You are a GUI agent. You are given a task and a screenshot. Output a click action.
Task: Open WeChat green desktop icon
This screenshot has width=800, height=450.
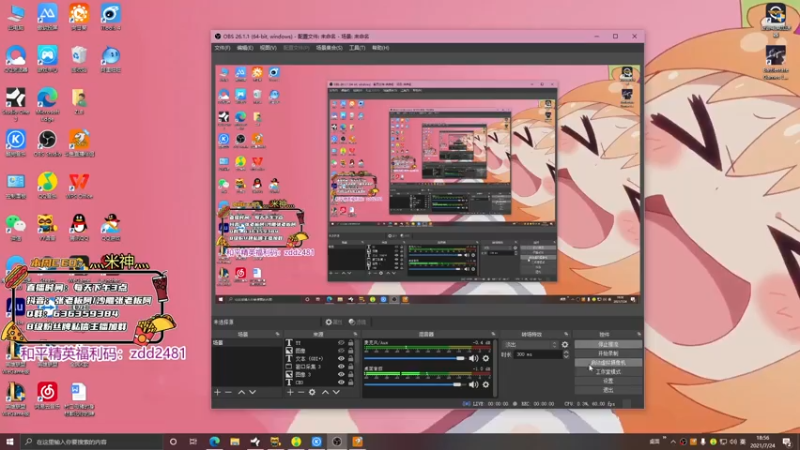click(x=16, y=228)
